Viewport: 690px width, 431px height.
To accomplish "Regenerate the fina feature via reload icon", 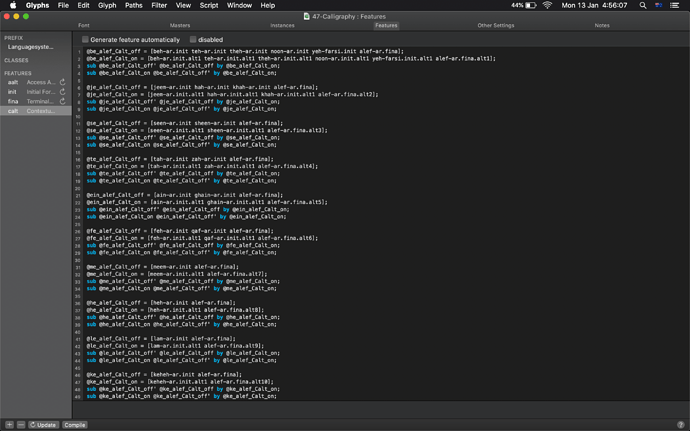I will pyautogui.click(x=62, y=102).
